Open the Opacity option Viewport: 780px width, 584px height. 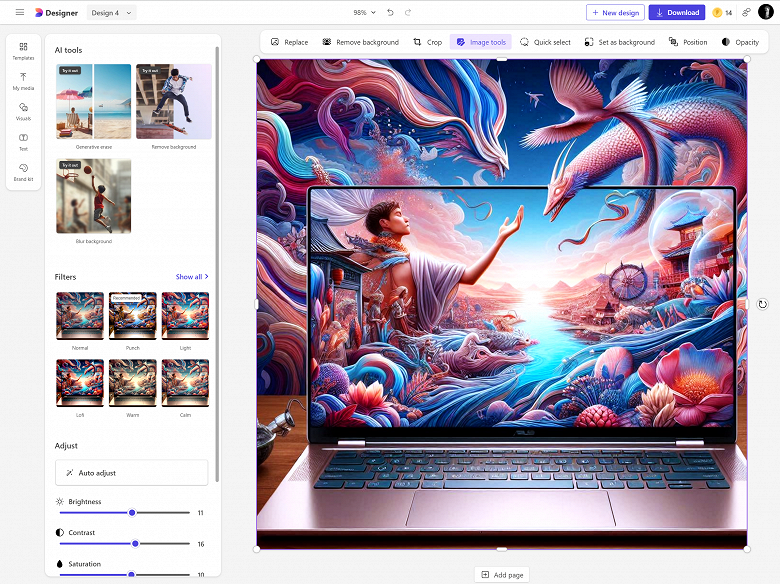click(740, 42)
